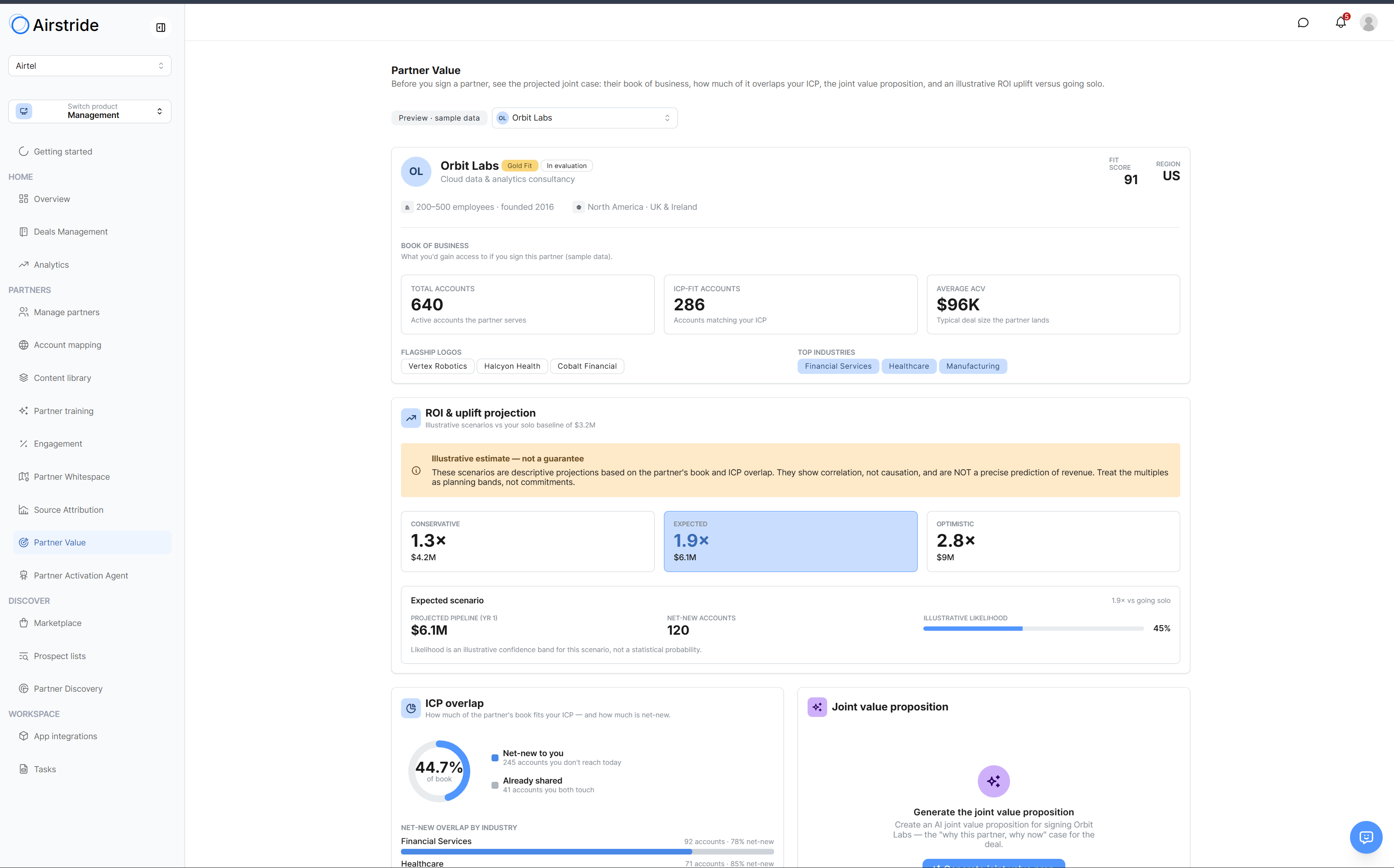Open the support chat widget
This screenshot has height=868, width=1394.
(x=1366, y=837)
